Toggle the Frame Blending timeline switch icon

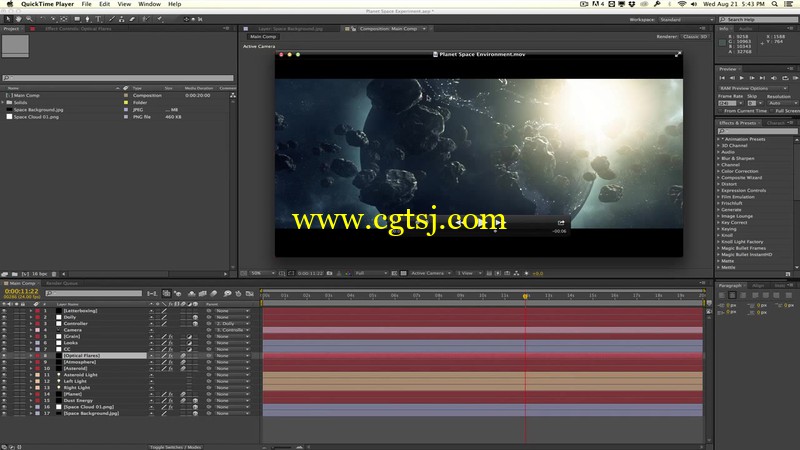tap(203, 293)
